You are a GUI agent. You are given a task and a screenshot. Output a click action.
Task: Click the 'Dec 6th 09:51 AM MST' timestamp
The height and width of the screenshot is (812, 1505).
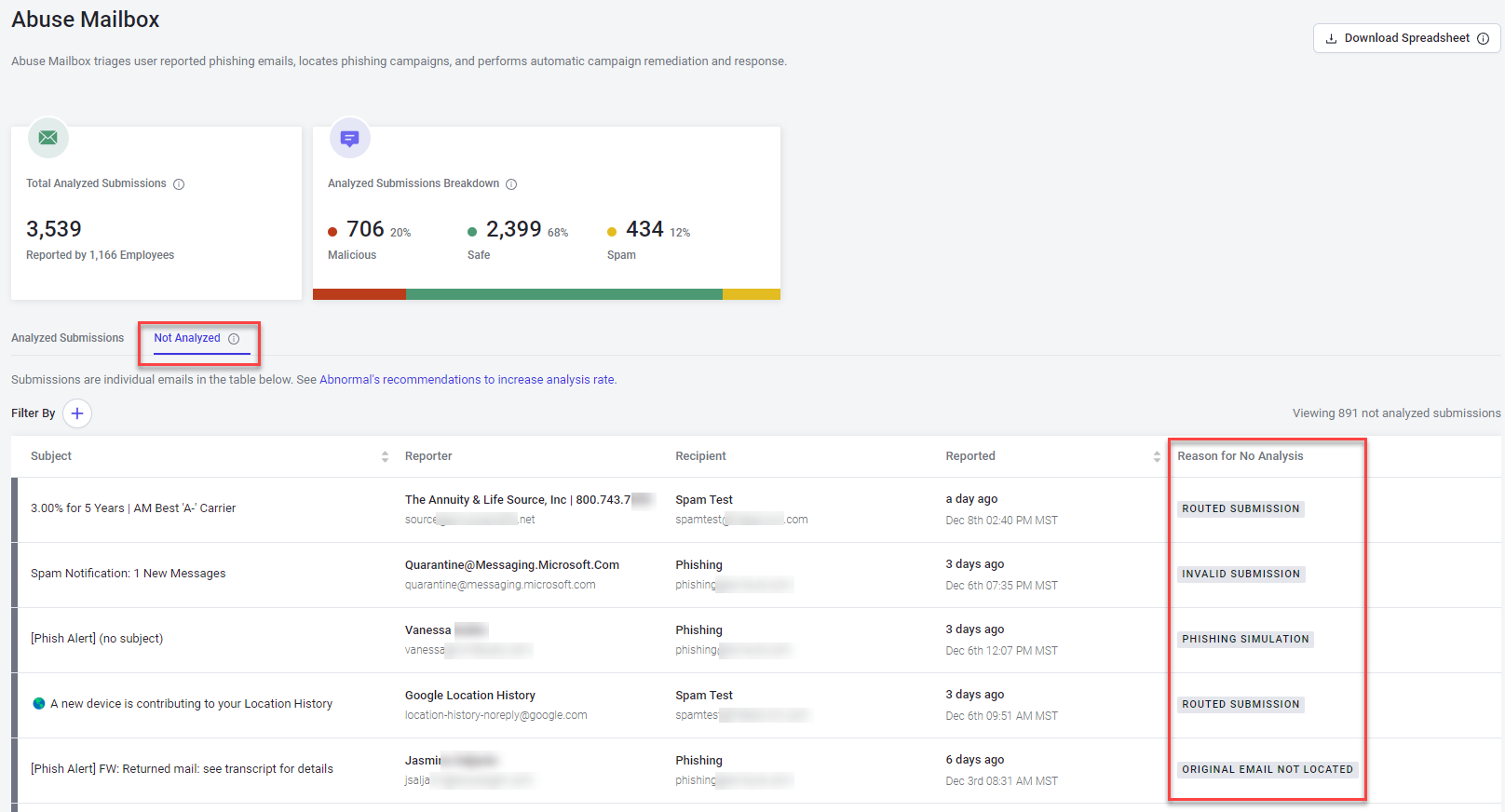1001,716
